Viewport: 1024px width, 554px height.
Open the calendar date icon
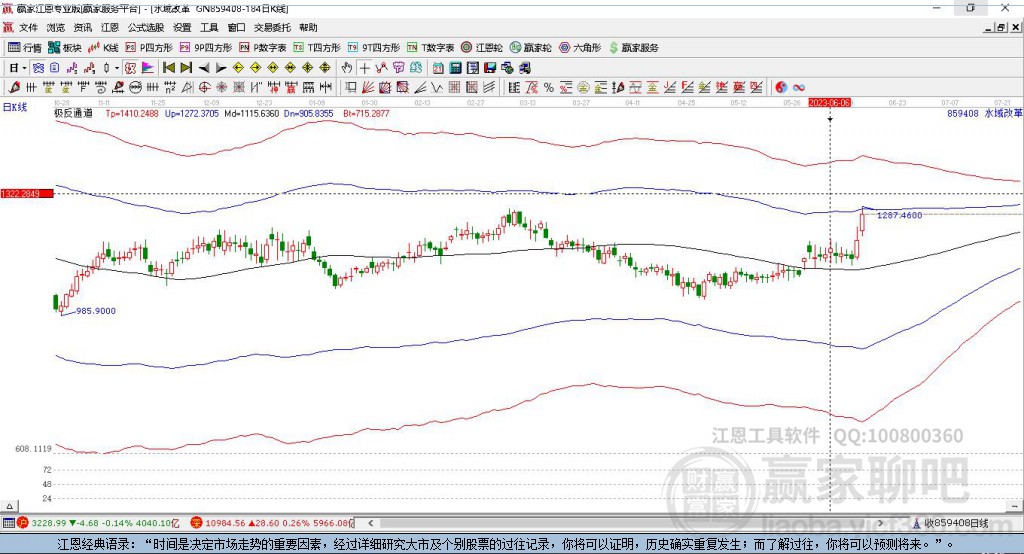pyautogui.click(x=438, y=68)
